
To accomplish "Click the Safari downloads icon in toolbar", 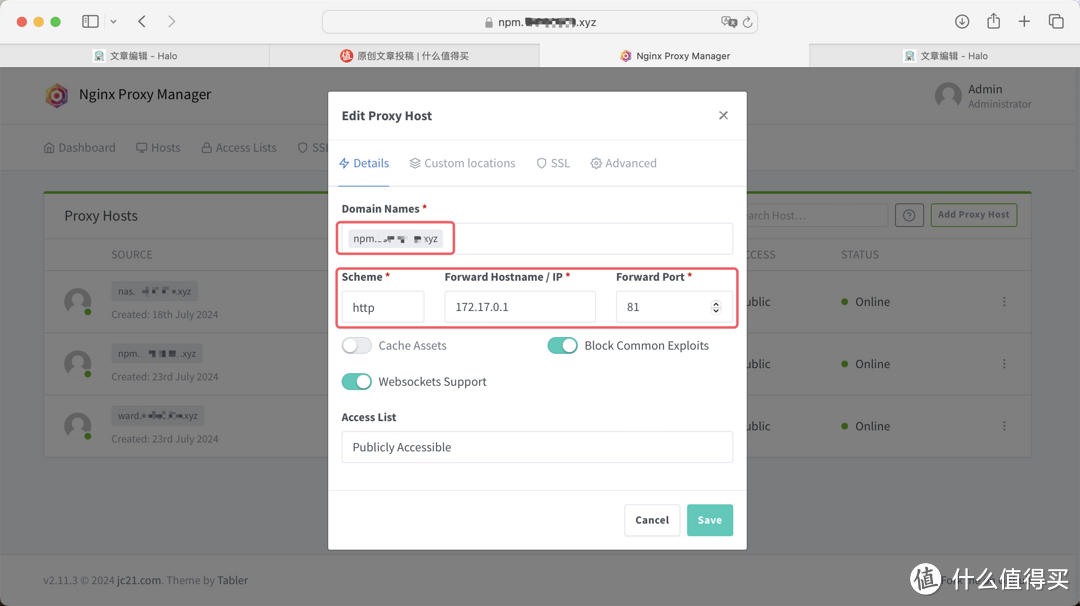I will pos(961,20).
